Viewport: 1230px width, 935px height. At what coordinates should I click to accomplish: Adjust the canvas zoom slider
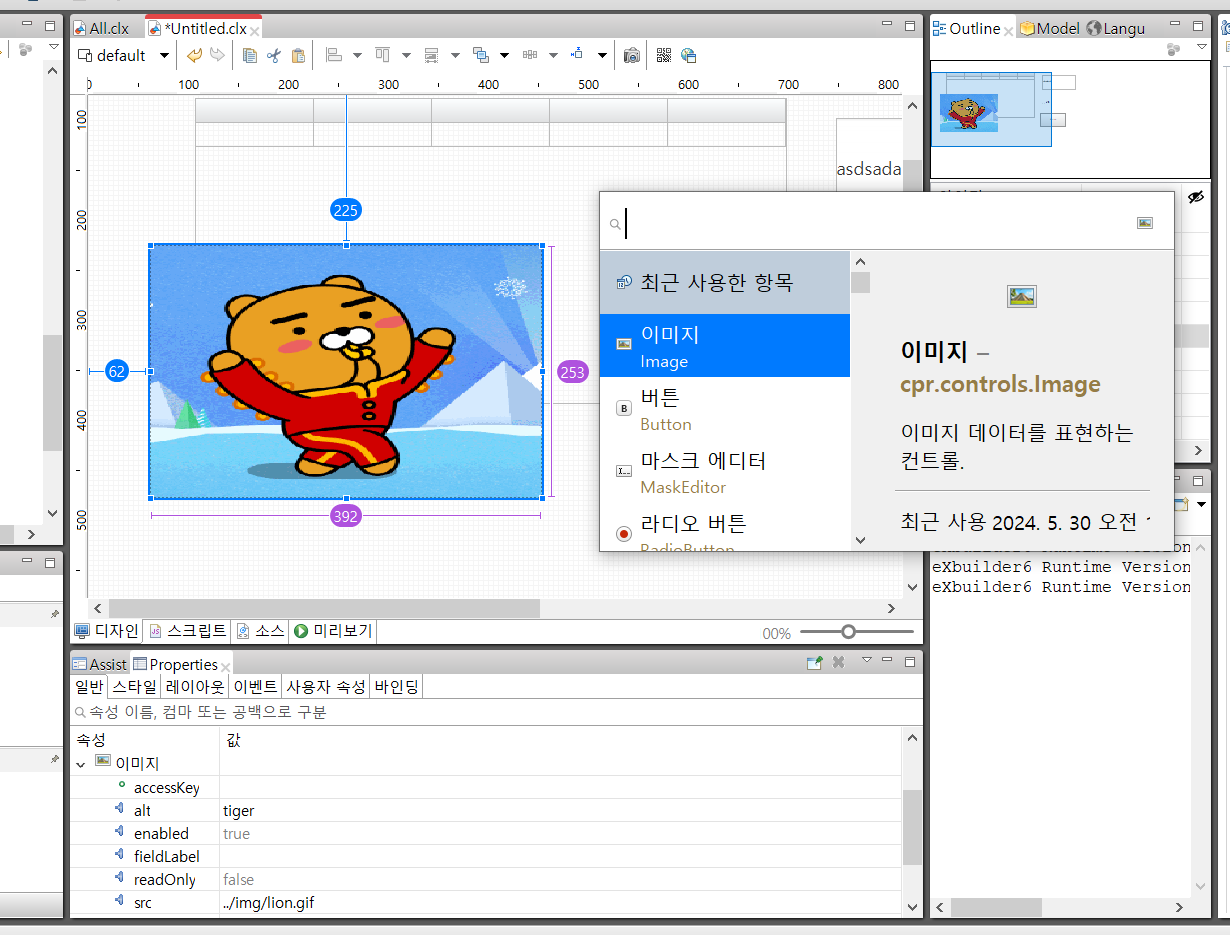[x=849, y=631]
